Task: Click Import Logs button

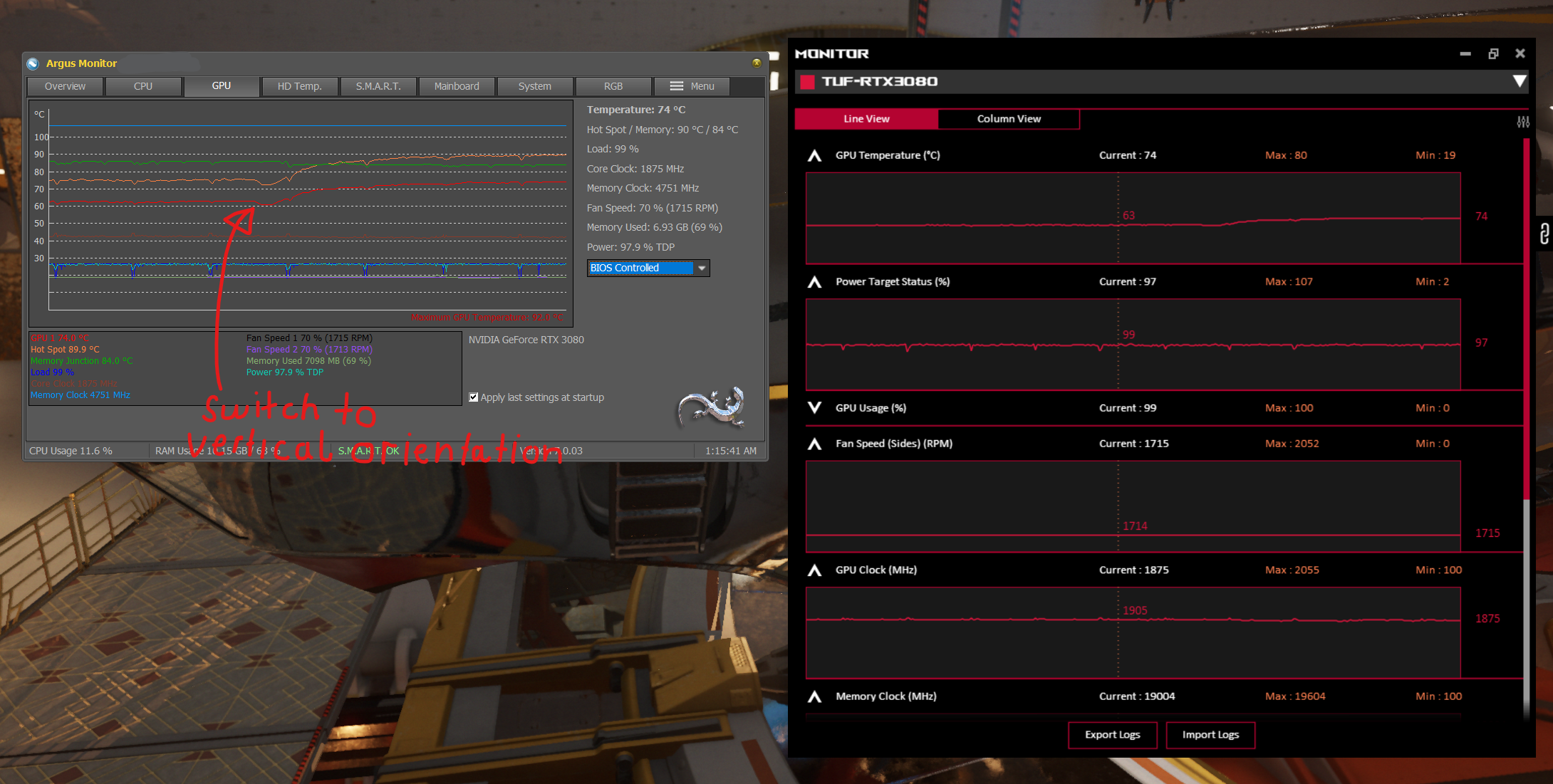Action: tap(1210, 735)
